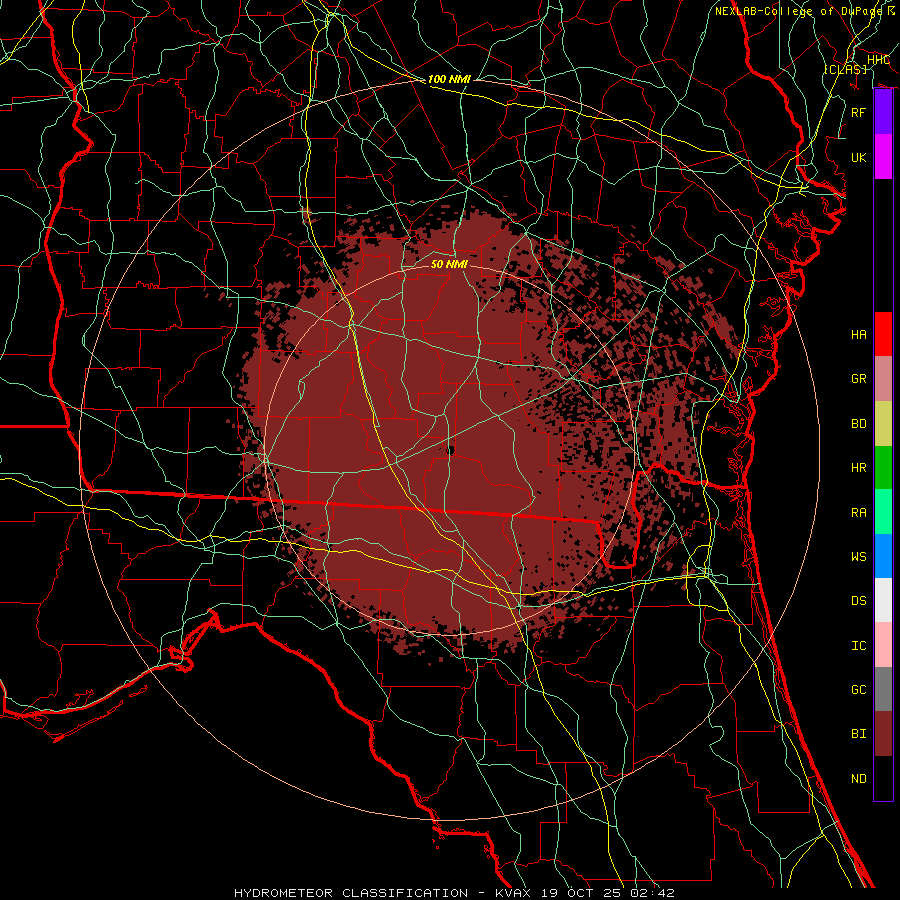Click the BI dark-red legend swatch
Image resolution: width=900 pixels, height=900 pixels.
[883, 734]
